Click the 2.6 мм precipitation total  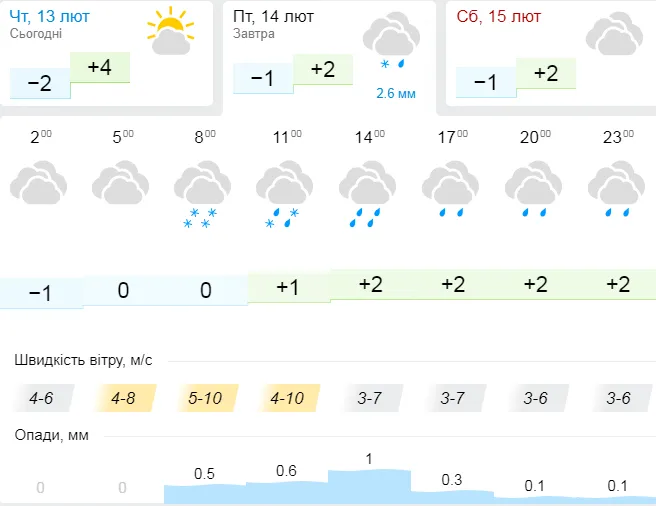(x=396, y=93)
